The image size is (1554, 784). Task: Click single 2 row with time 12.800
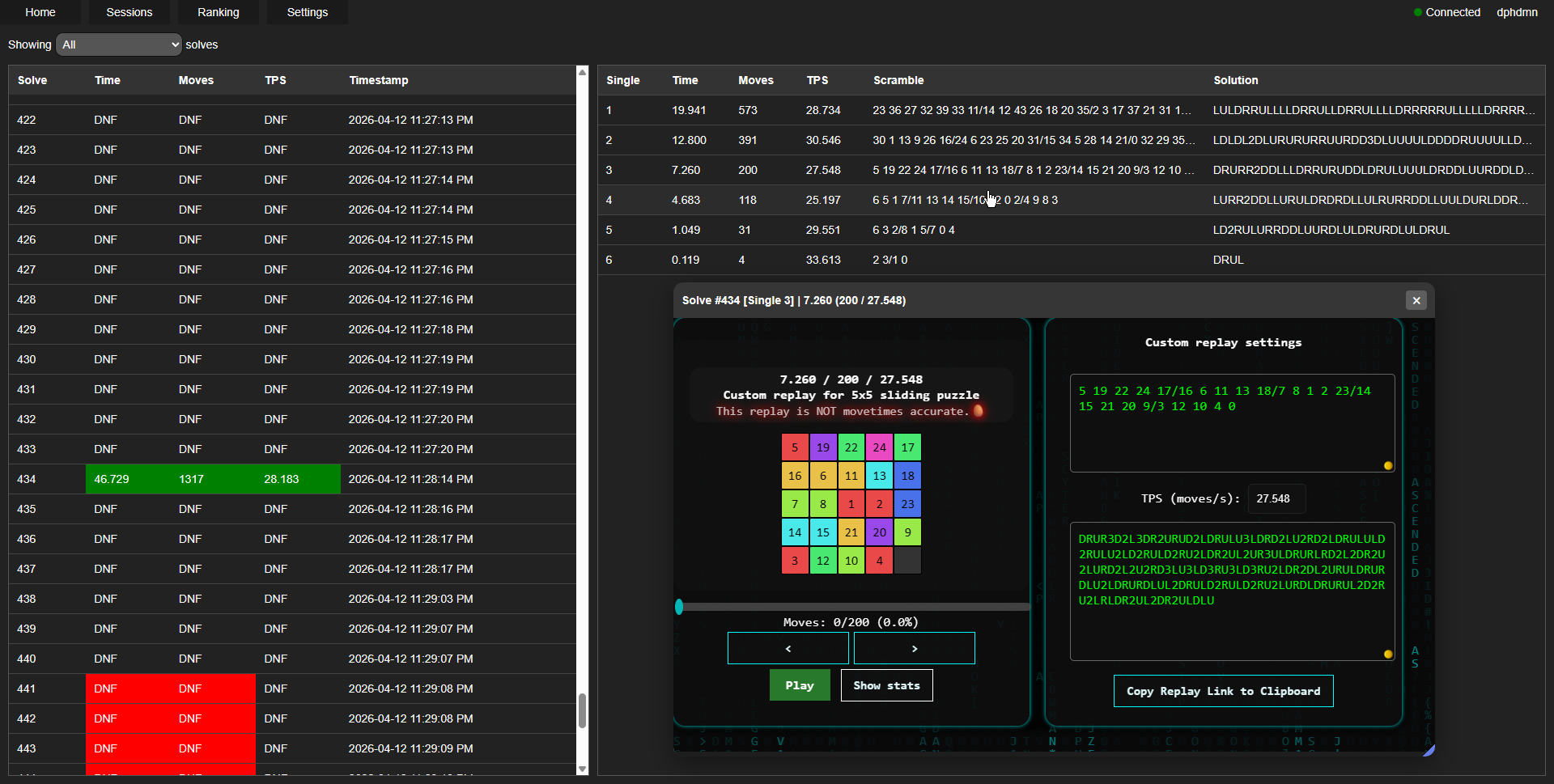pos(1072,140)
